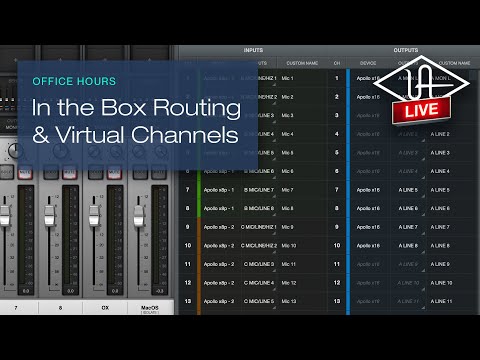Solo mixer channel 8
The height and width of the screenshot is (360, 480).
[x=51, y=173]
